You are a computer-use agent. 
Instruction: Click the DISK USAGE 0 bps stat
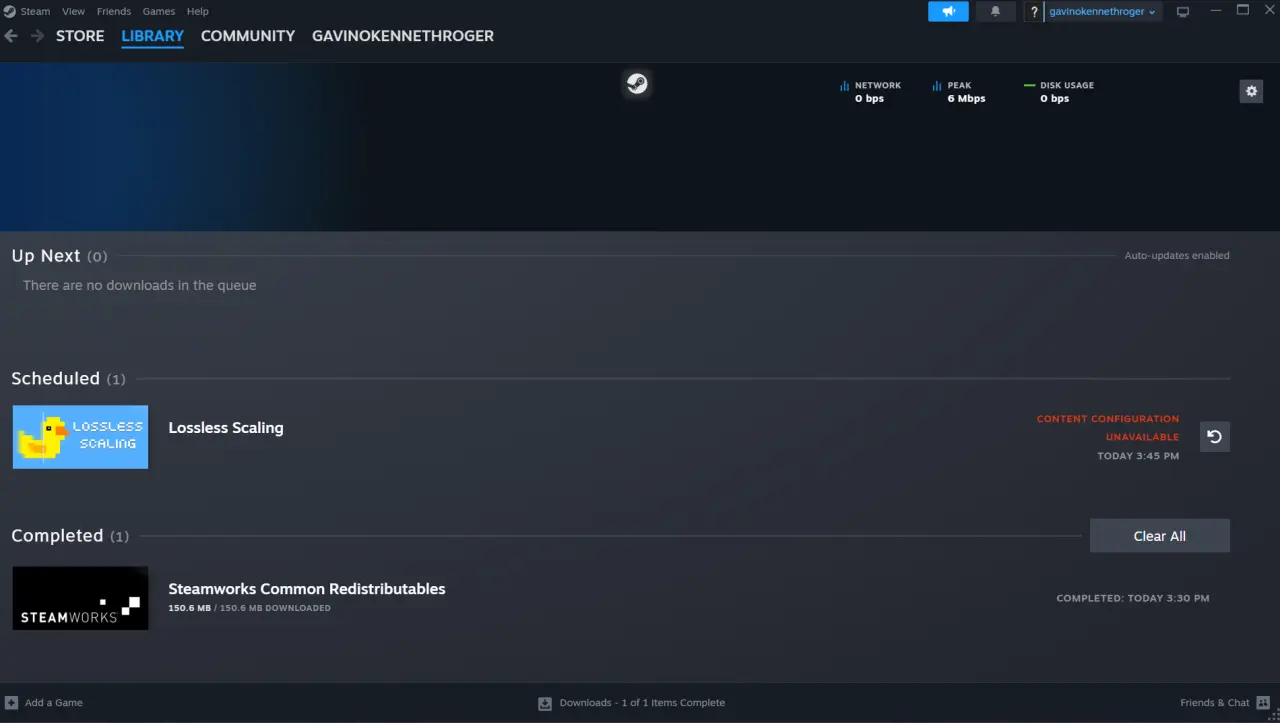1058,92
